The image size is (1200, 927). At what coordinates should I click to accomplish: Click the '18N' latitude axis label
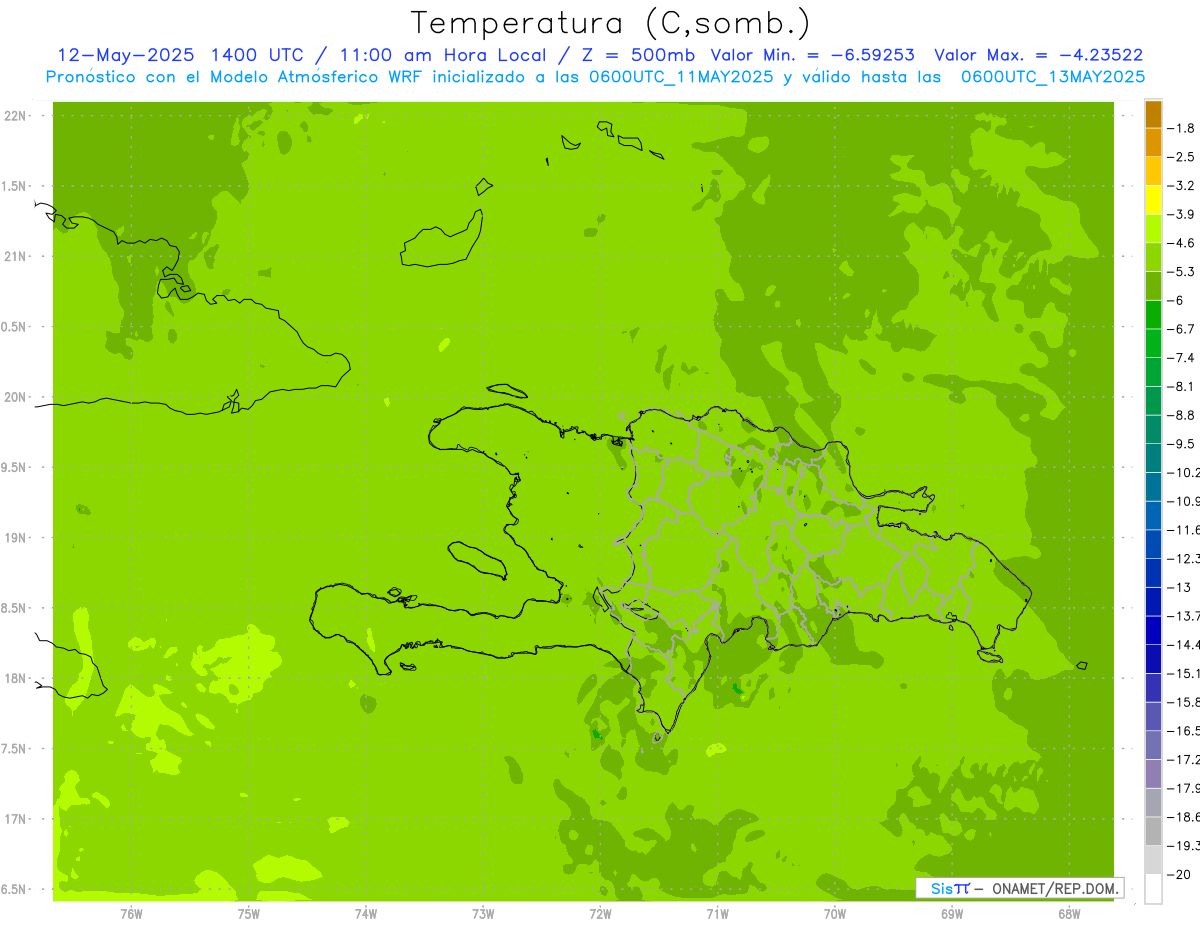[16, 679]
